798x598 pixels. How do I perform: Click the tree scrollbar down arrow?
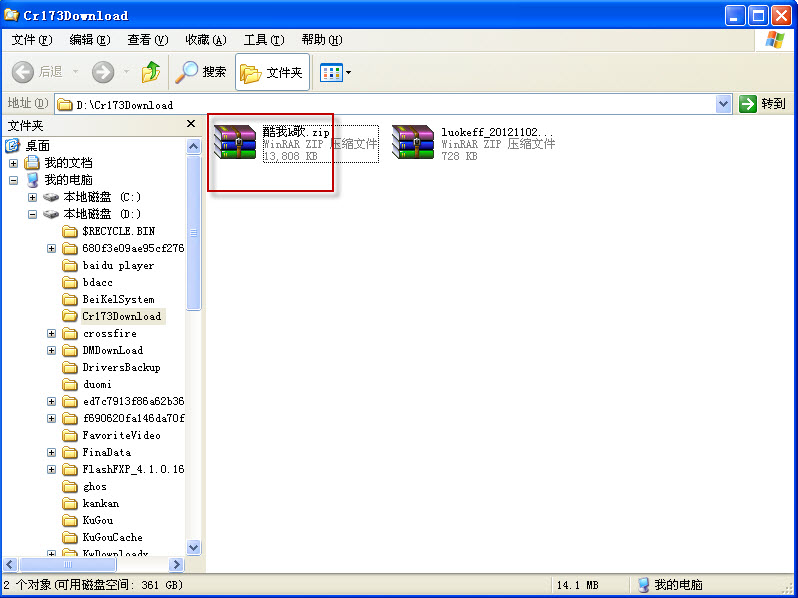pos(193,548)
